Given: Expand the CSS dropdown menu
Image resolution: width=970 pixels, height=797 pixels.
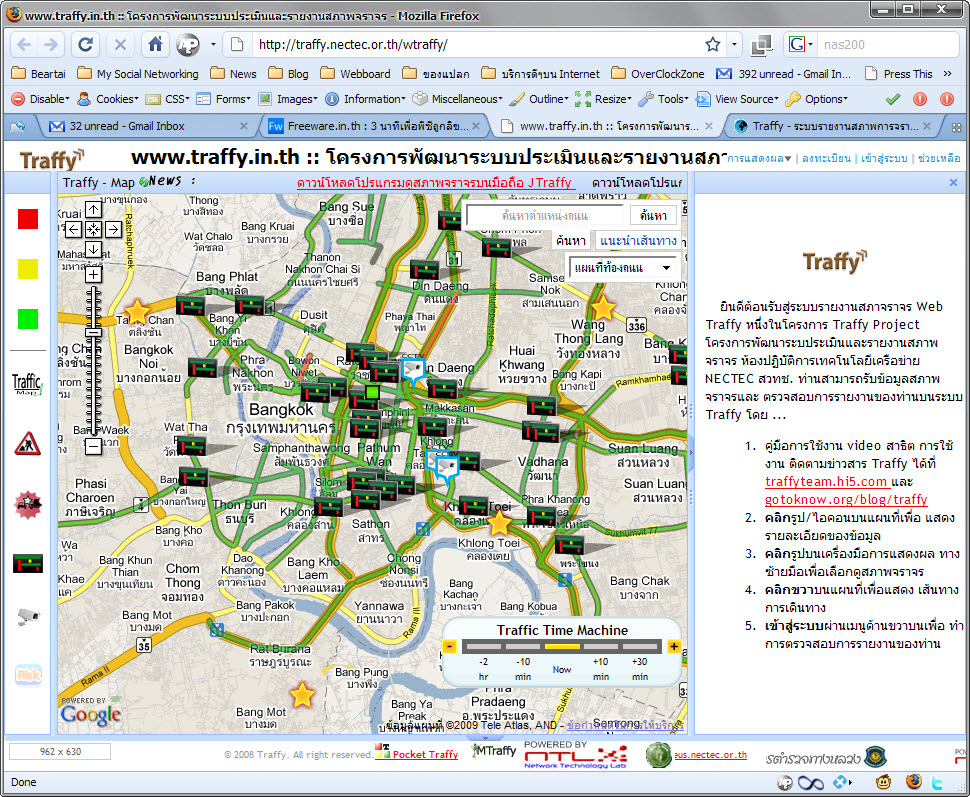Looking at the screenshot, I should (x=168, y=99).
